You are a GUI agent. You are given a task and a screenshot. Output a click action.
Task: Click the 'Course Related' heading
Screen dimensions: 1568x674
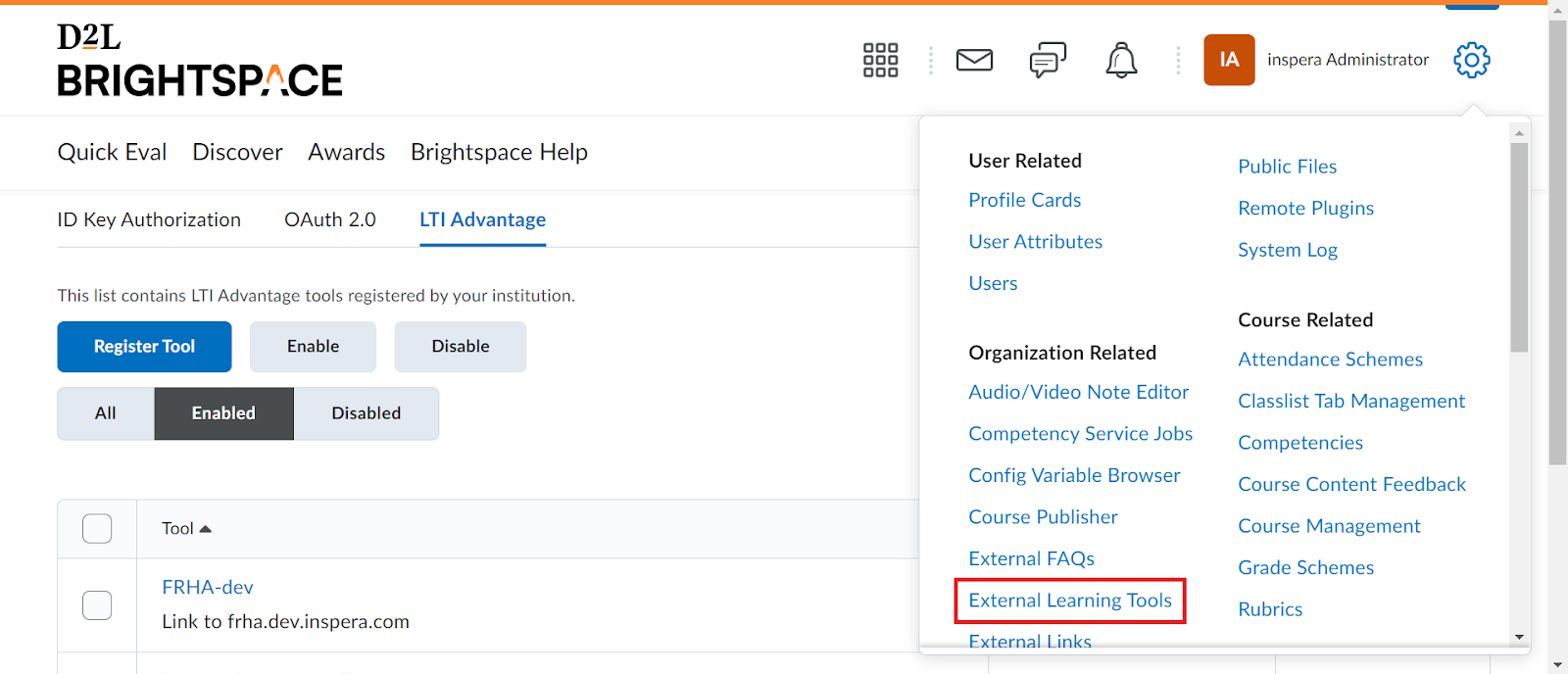1305,320
